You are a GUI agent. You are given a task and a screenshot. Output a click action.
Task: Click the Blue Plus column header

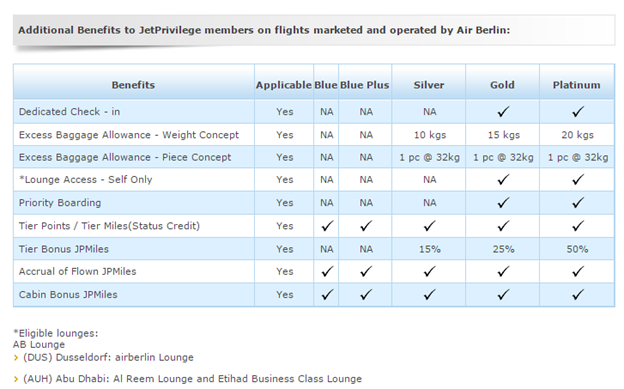pyautogui.click(x=365, y=85)
